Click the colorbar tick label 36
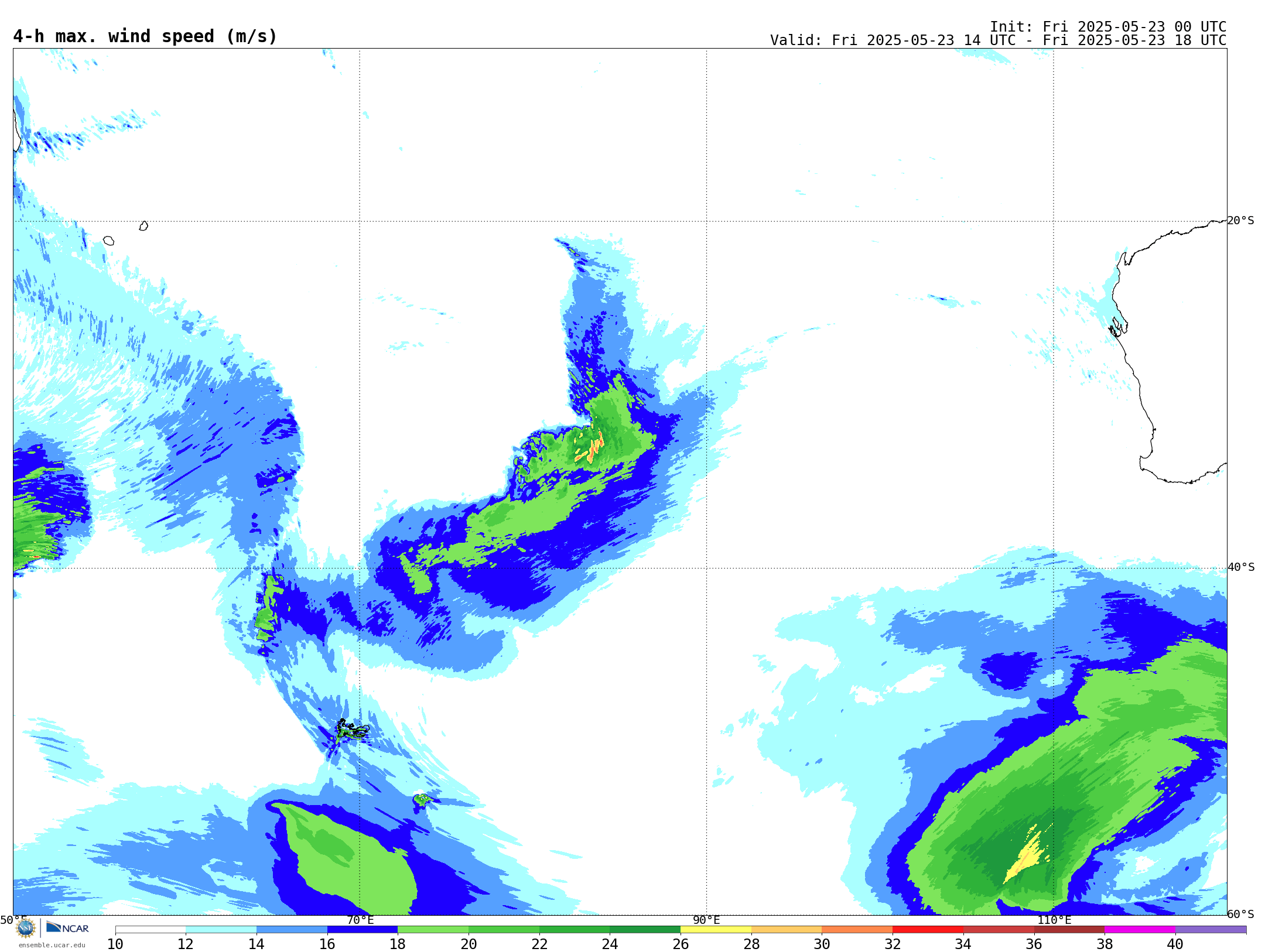 (1034, 944)
